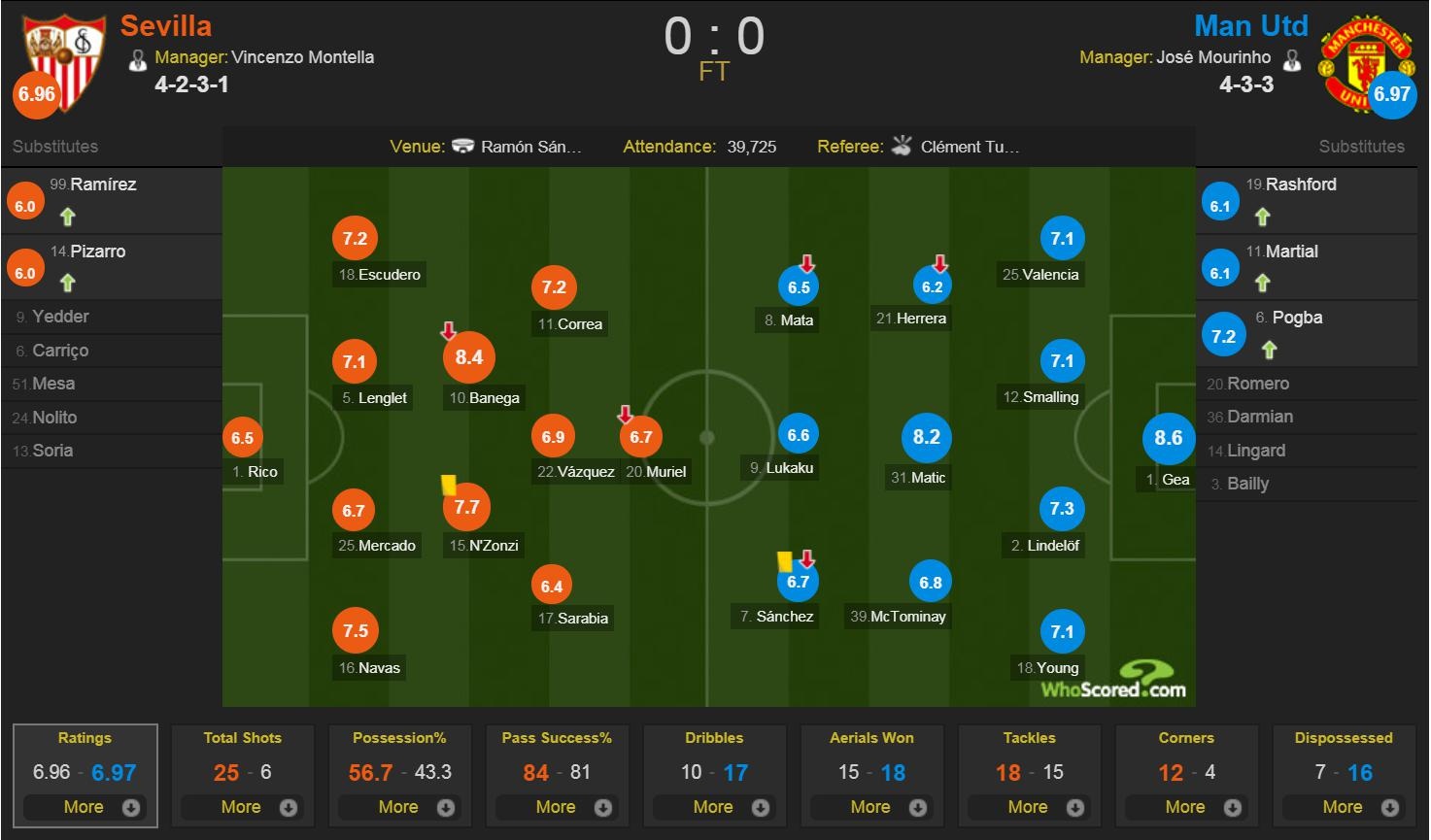This screenshot has width=1431, height=840.
Task: Open the Man Utd team name link
Action: [1251, 24]
